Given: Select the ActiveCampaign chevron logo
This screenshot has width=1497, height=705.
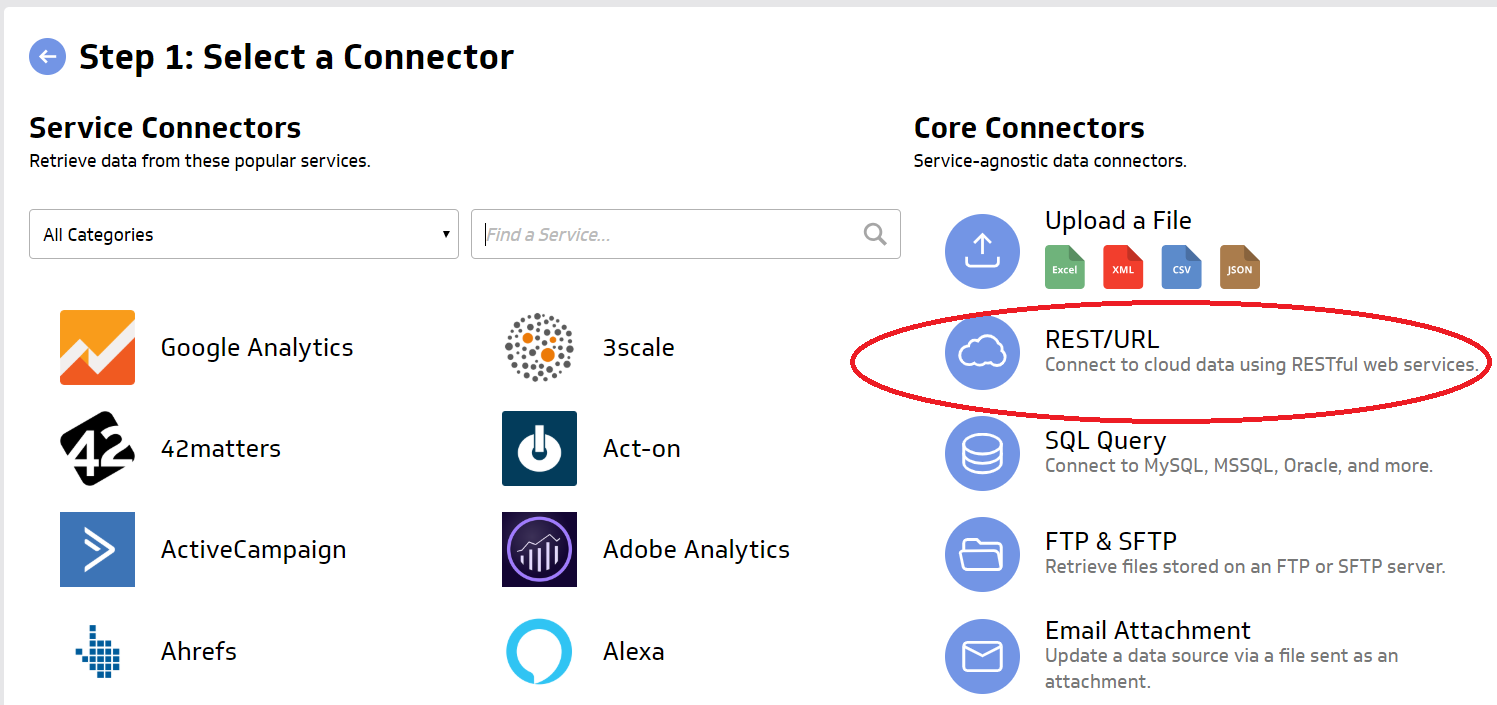Looking at the screenshot, I should pos(97,549).
